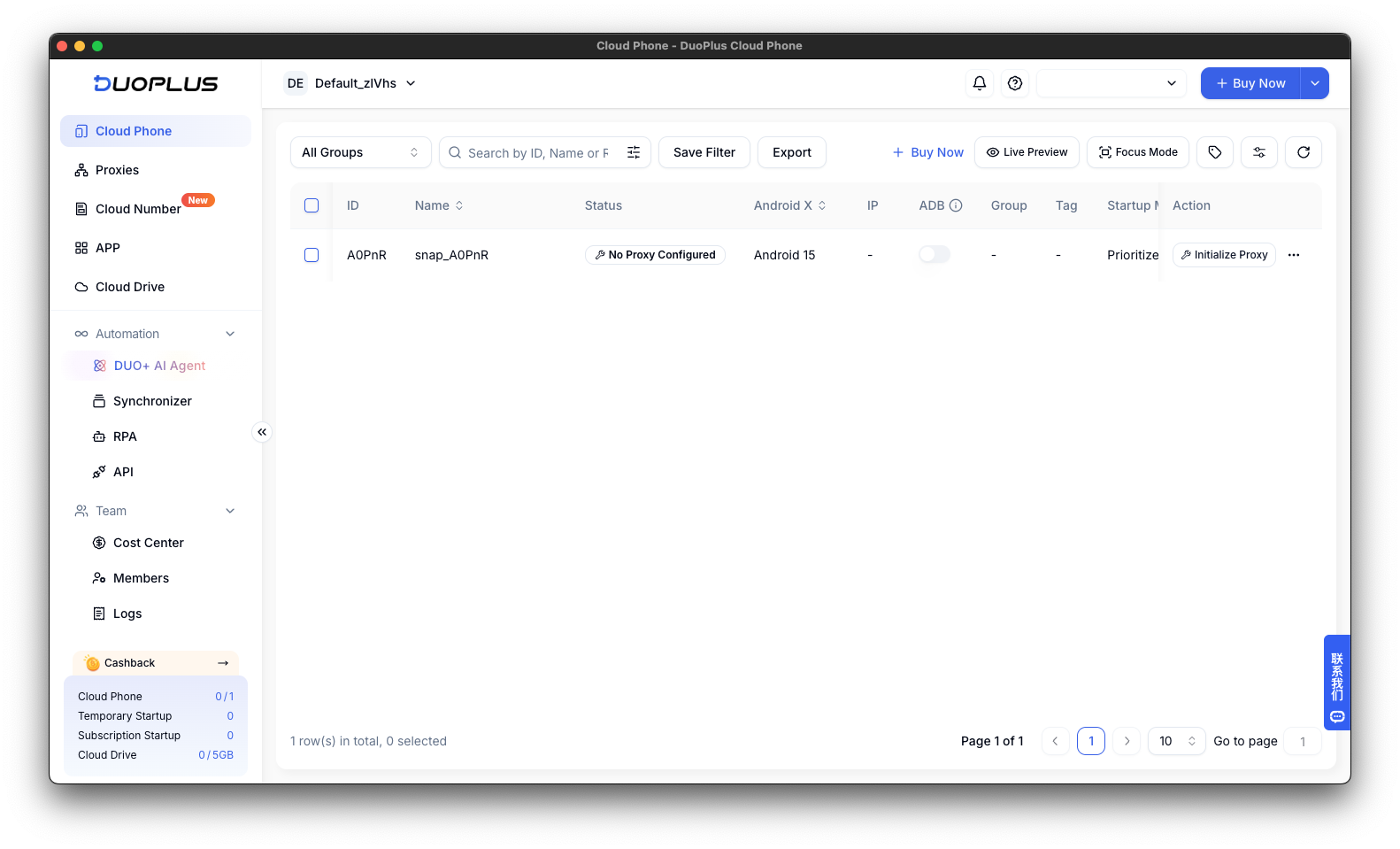Screen dimensions: 1400x849
Task: Open Cloud Phone in sidebar
Action: click(156, 131)
